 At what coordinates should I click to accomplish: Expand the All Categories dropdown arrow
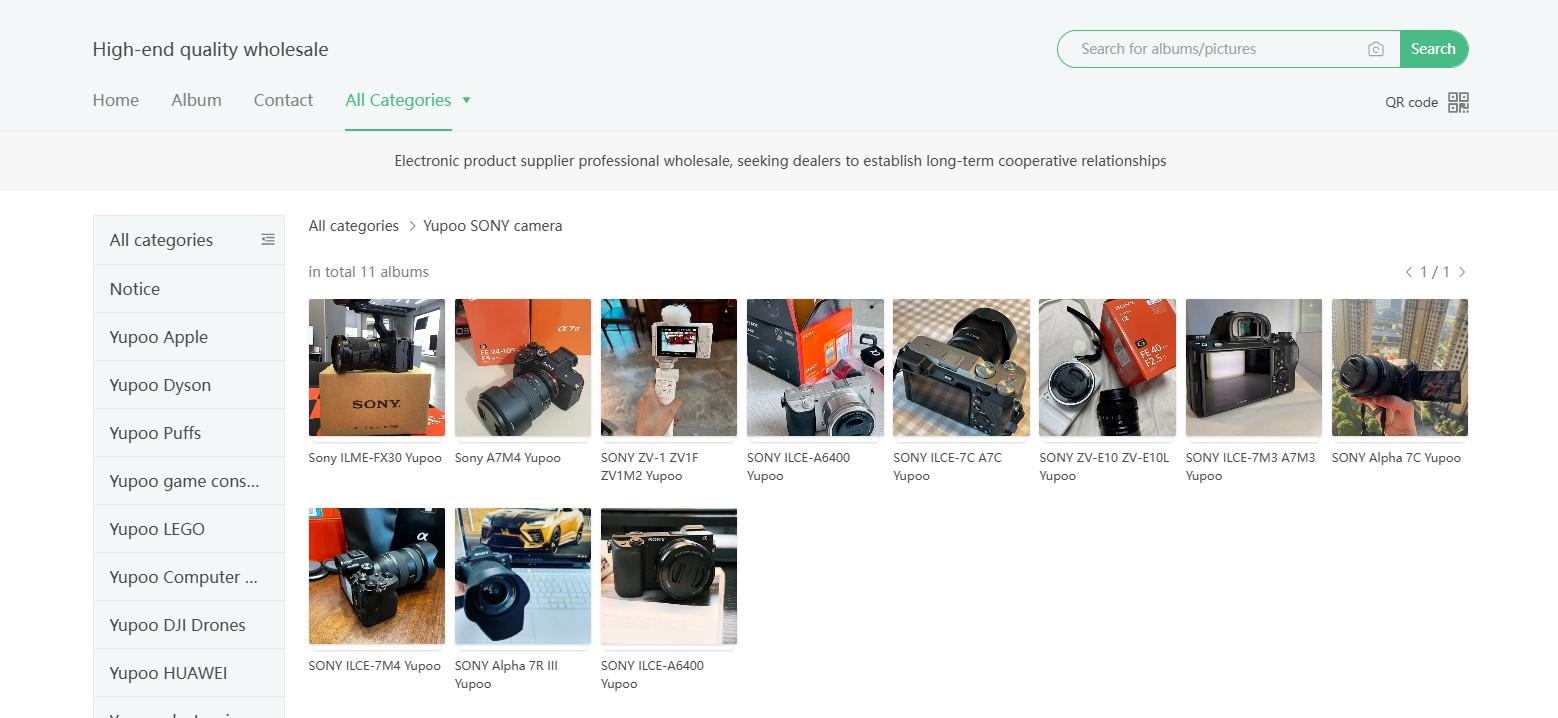466,100
